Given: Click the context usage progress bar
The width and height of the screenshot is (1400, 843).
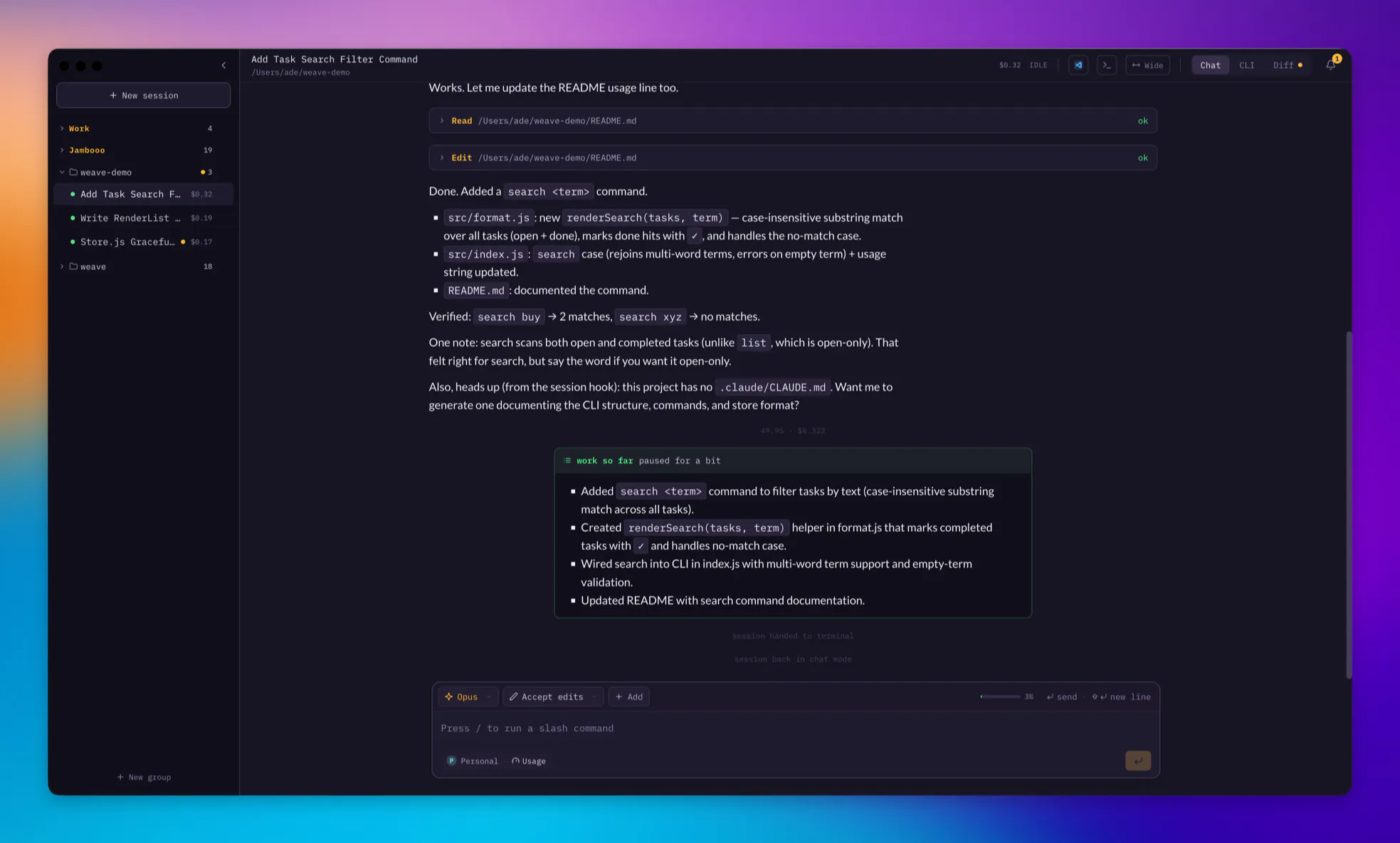Looking at the screenshot, I should (x=999, y=696).
